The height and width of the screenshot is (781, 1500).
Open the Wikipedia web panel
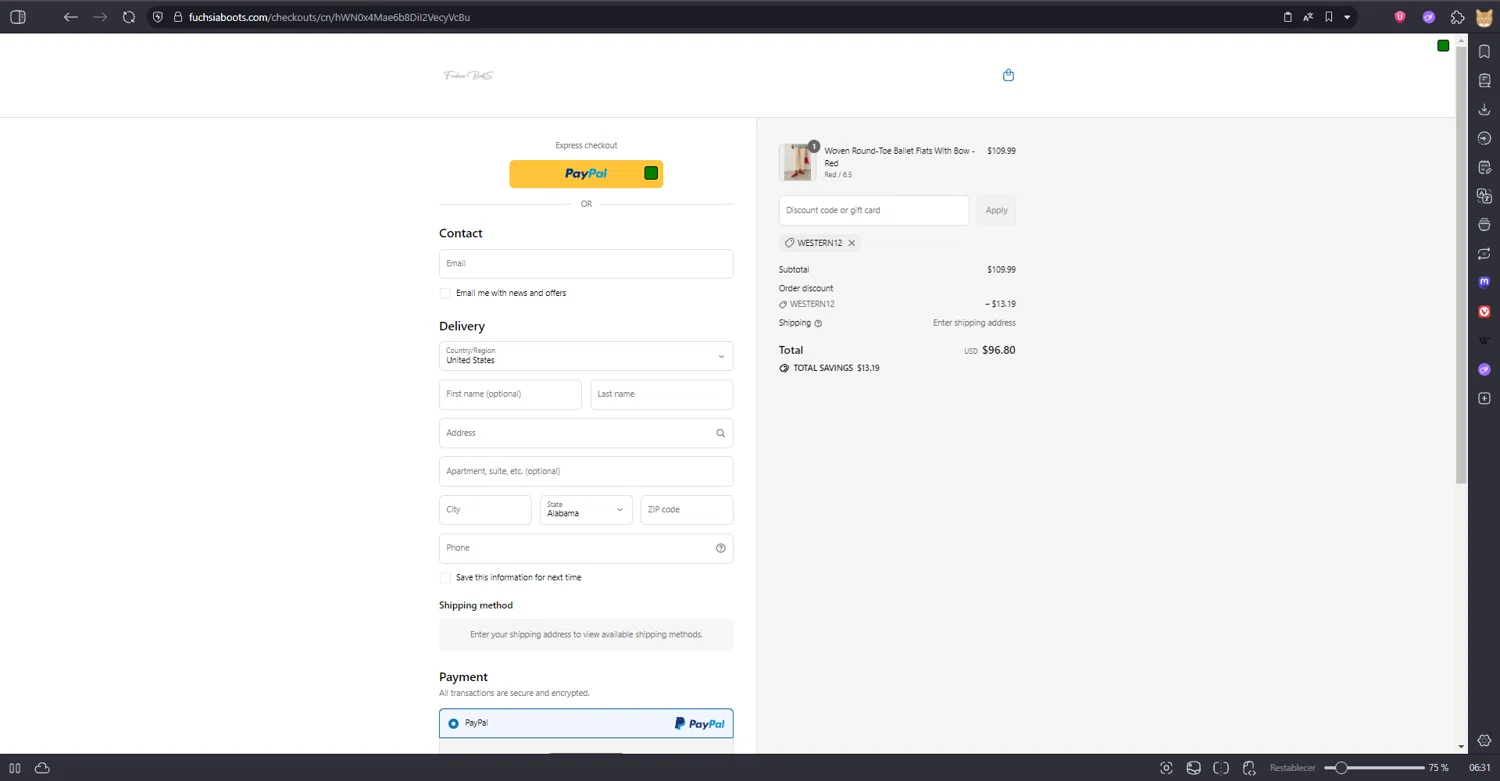[x=1485, y=341]
